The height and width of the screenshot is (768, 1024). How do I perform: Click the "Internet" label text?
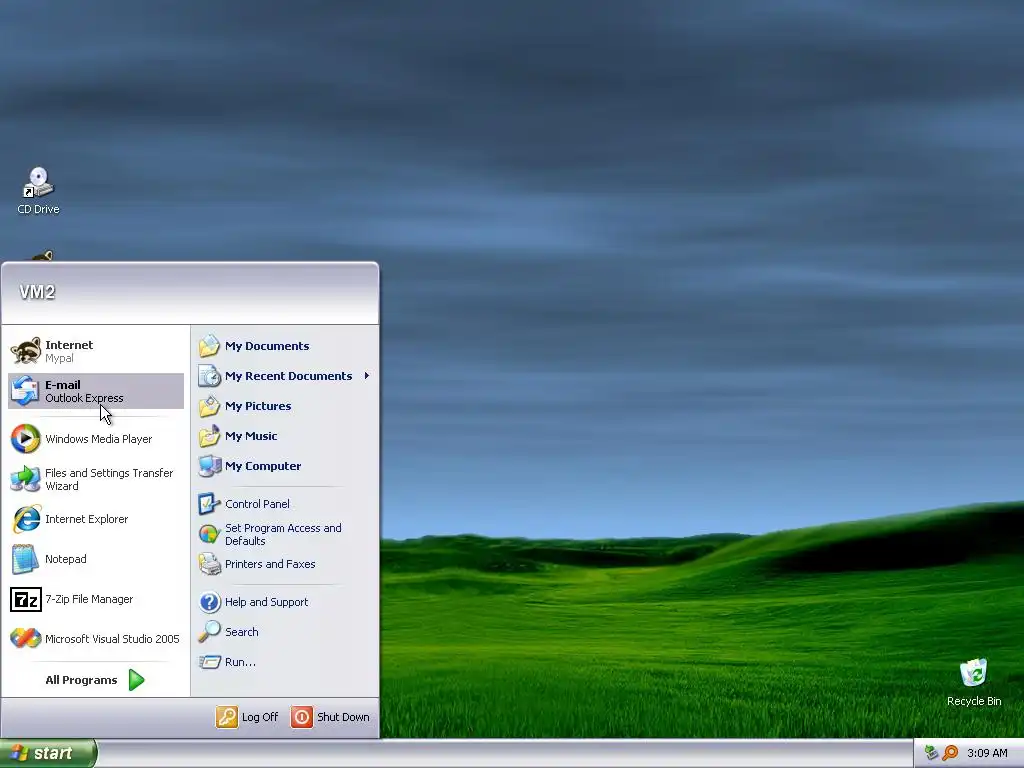point(69,345)
